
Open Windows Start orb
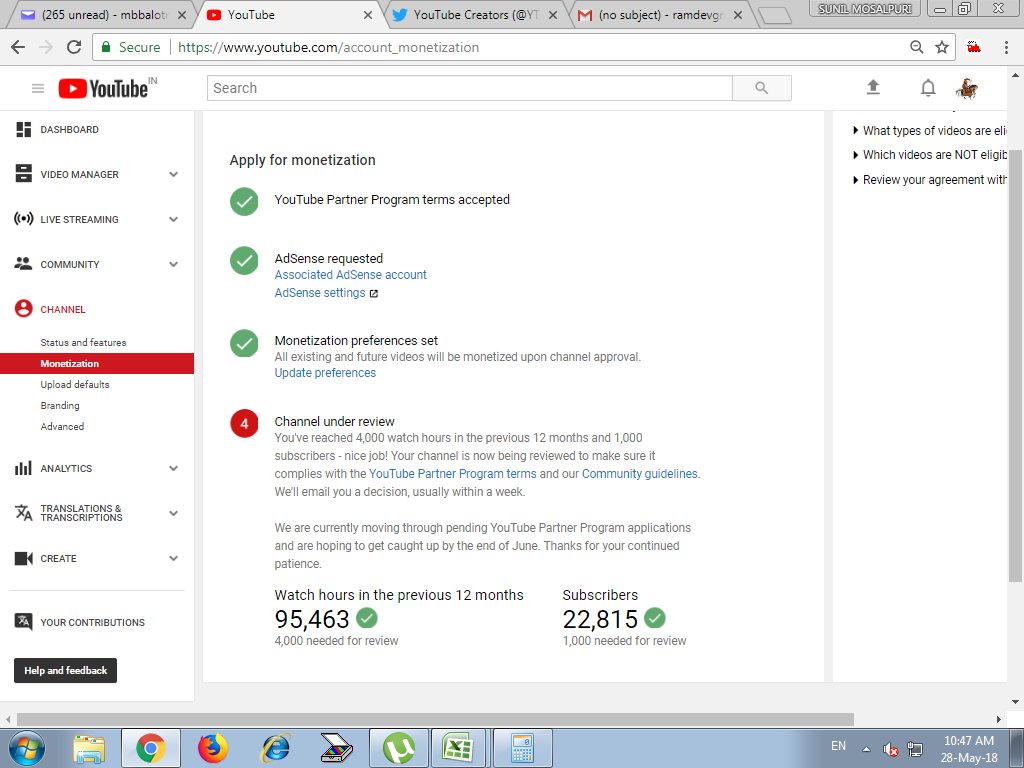point(26,748)
